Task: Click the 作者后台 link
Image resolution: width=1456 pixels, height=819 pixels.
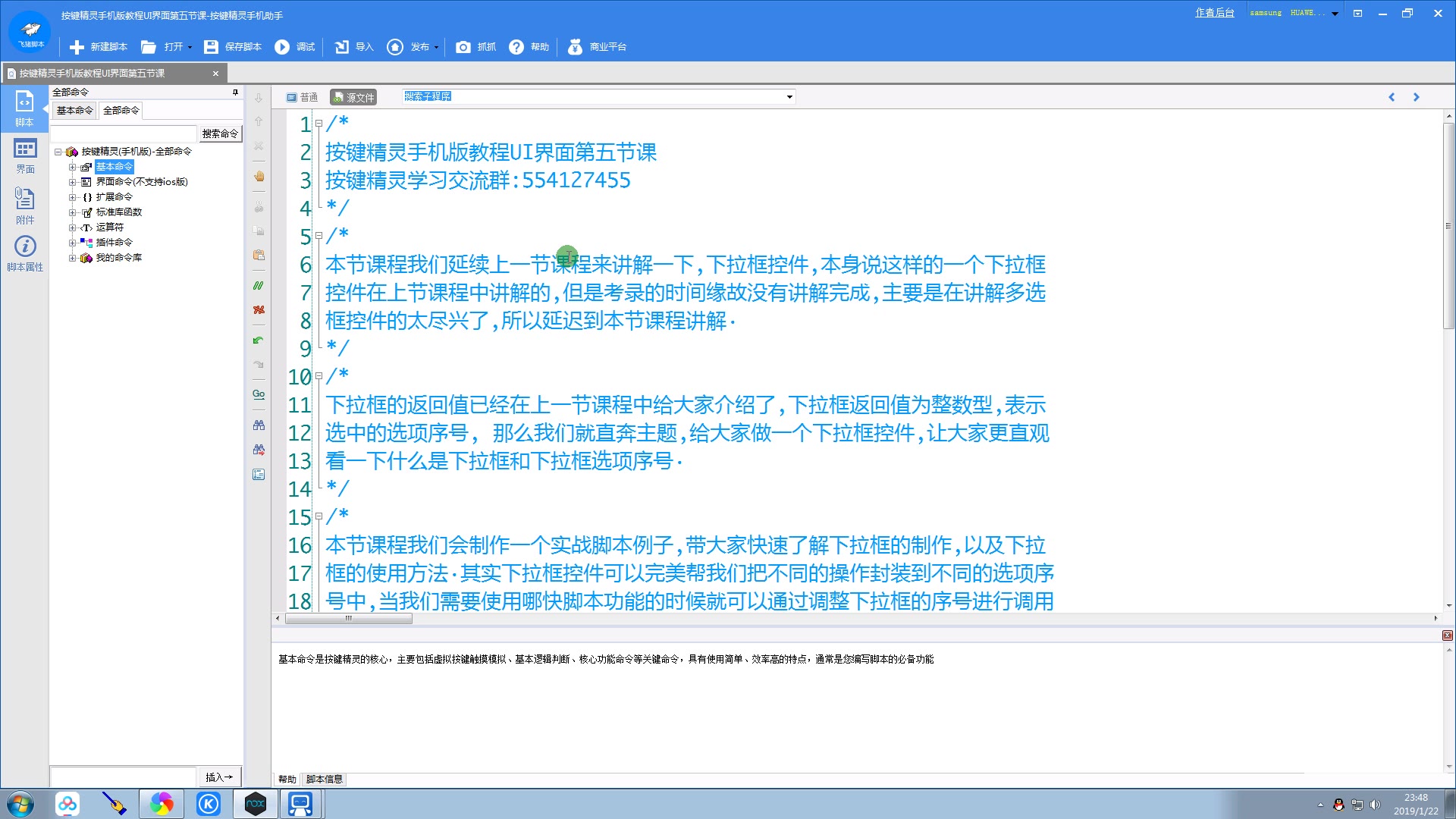Action: [1214, 13]
